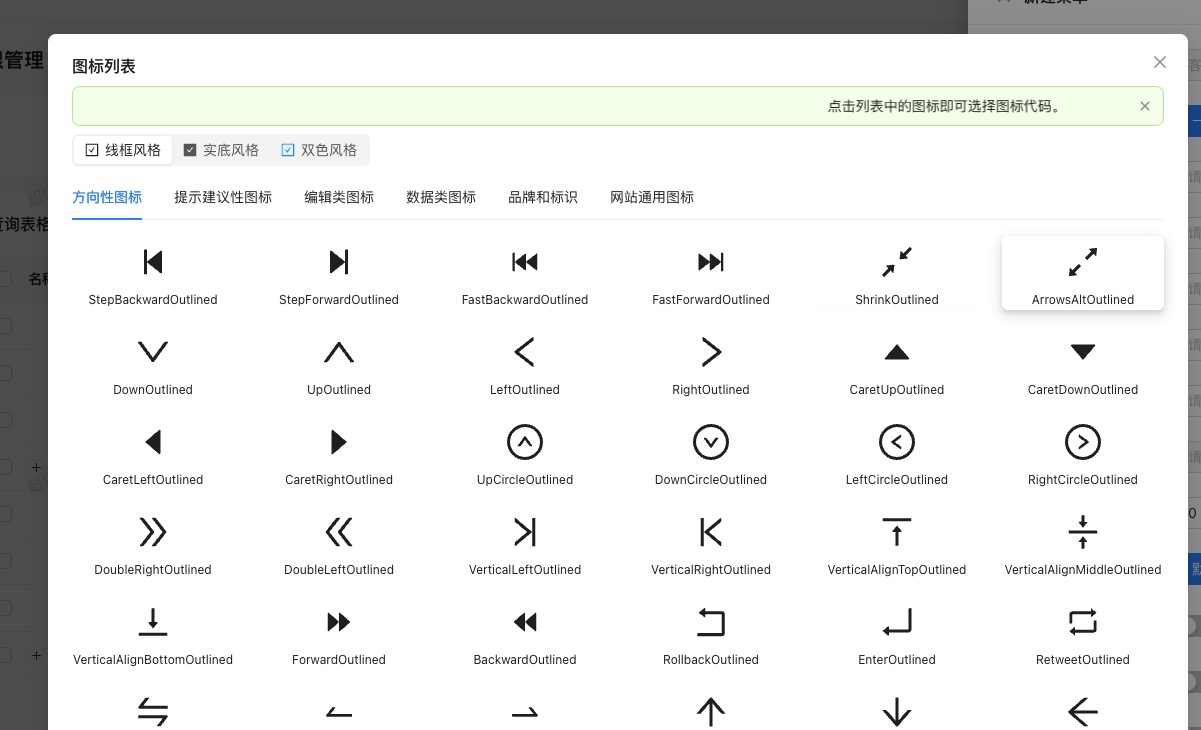Select the VerticalAlignMiddleOutlined icon
1201x730 pixels.
click(1083, 542)
